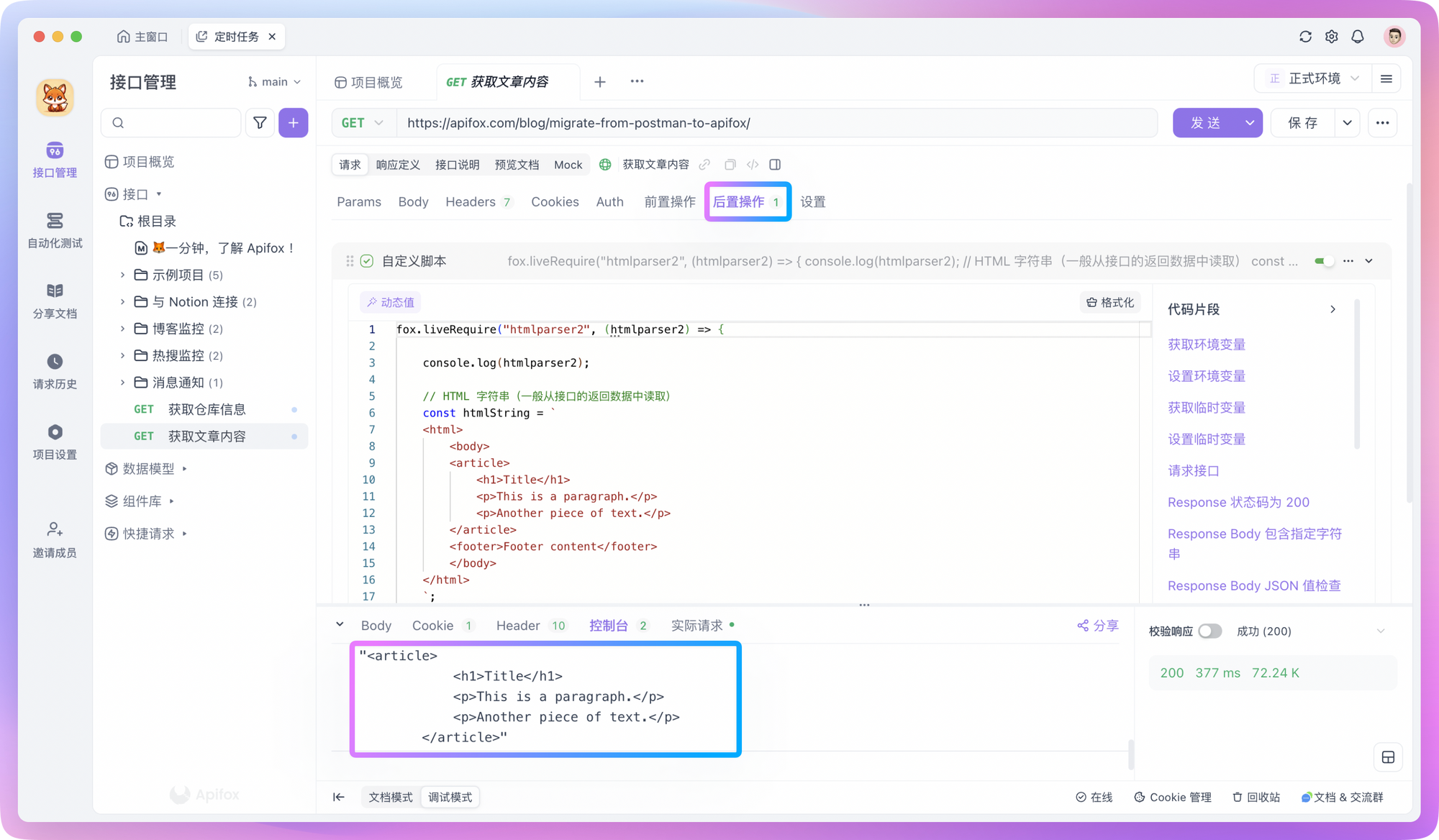Select GET 获取仓库信息 in tree
The image size is (1439, 840).
[204, 409]
